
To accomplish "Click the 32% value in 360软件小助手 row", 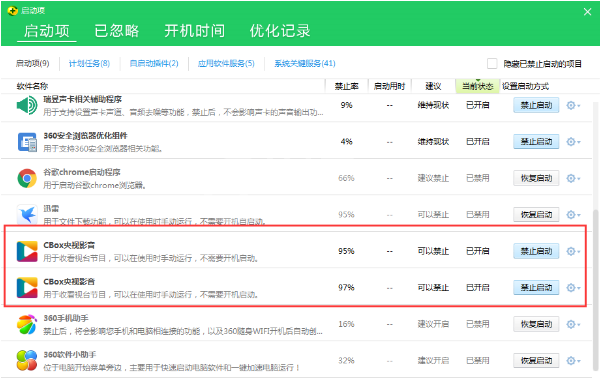I will 346,361.
